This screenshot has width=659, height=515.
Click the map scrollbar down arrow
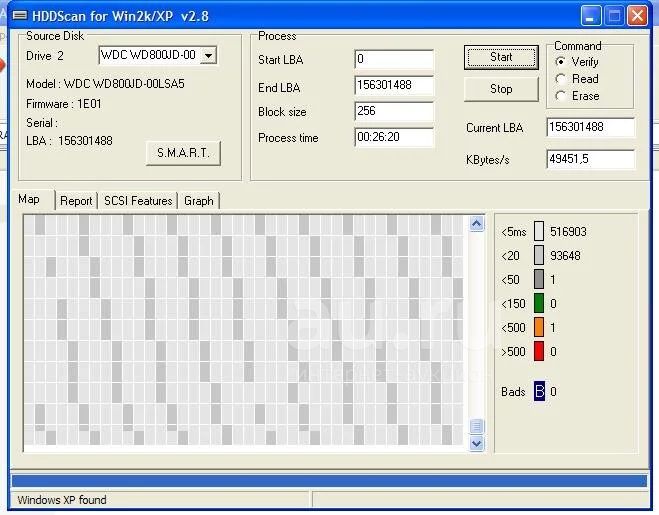[x=476, y=443]
